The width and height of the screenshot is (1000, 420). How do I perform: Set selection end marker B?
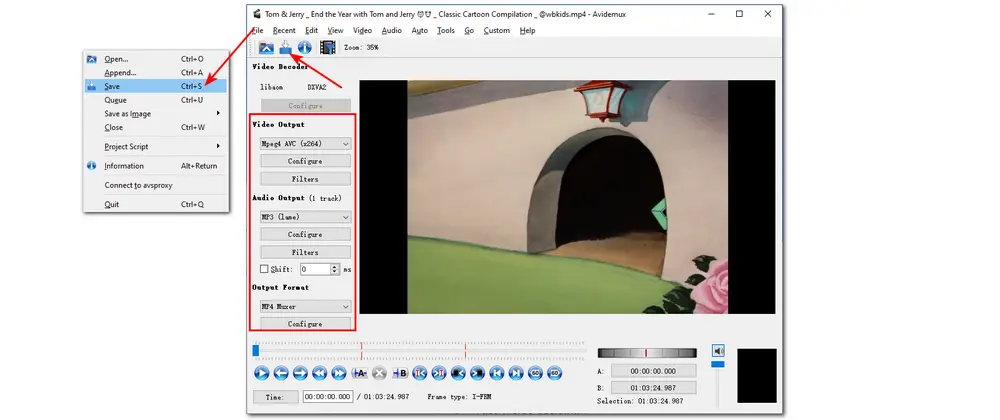point(400,373)
